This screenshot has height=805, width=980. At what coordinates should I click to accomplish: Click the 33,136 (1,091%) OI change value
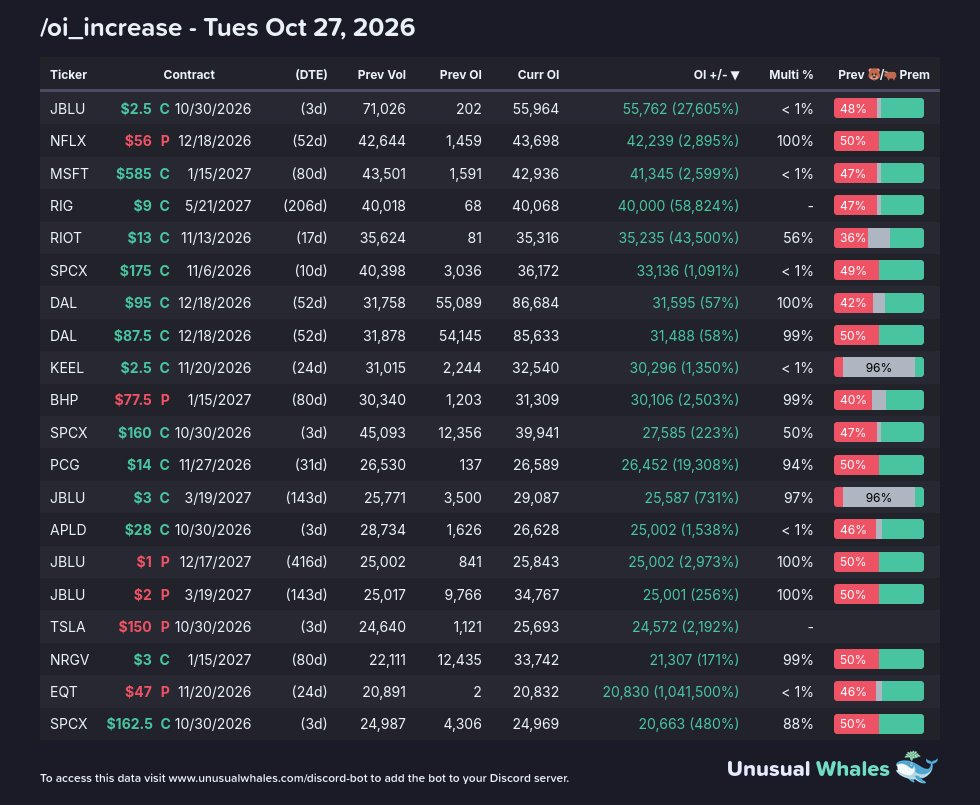coord(688,271)
